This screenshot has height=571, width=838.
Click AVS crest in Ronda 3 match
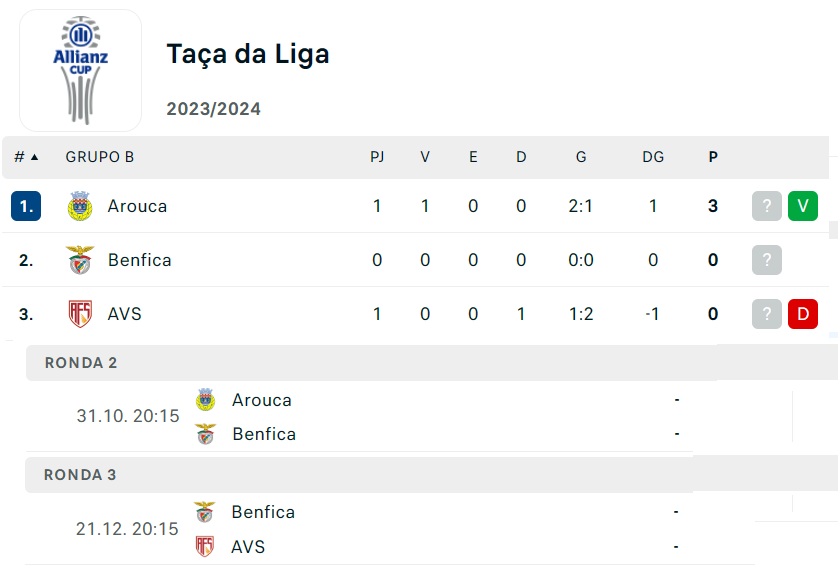(x=204, y=547)
